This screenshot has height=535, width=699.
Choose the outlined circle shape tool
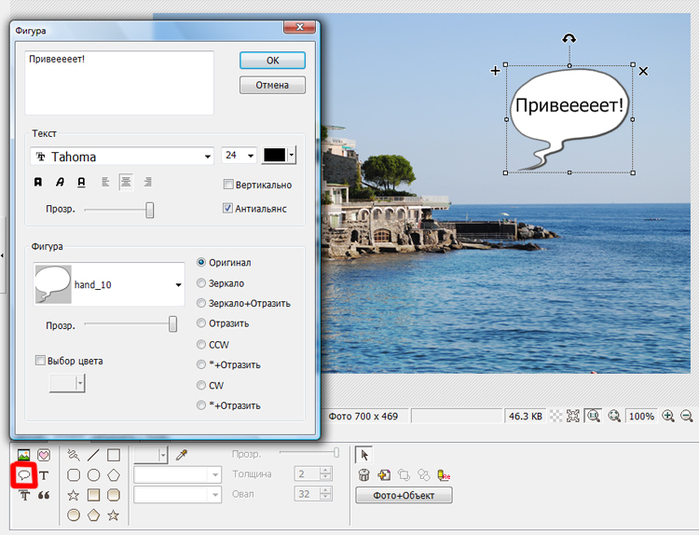point(94,475)
